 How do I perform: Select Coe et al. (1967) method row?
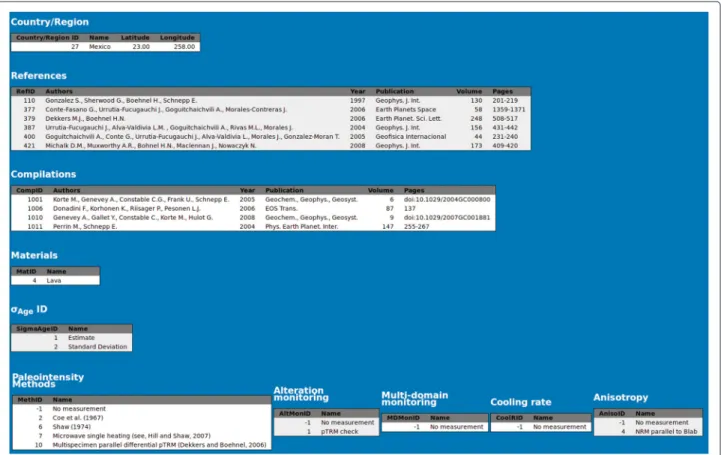pyautogui.click(x=142, y=418)
